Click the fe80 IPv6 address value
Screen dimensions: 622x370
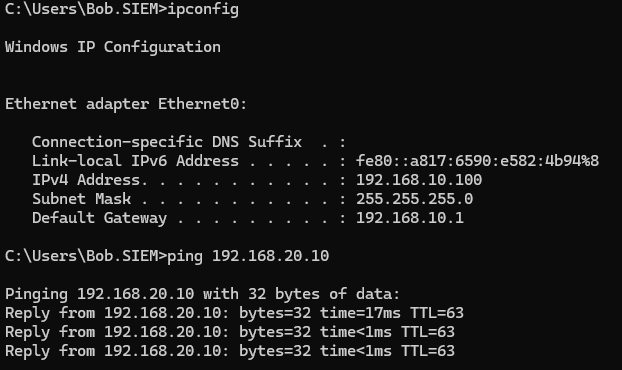477,161
